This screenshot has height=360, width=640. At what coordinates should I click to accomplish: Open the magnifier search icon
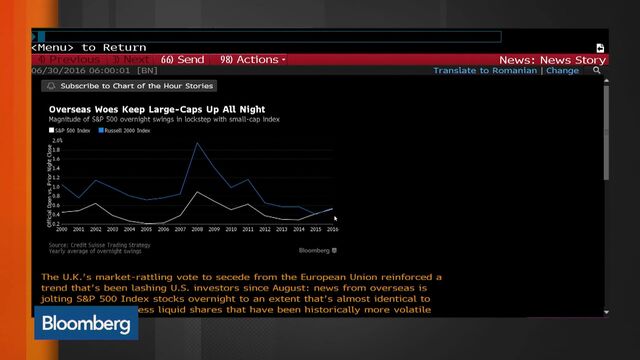tap(597, 70)
